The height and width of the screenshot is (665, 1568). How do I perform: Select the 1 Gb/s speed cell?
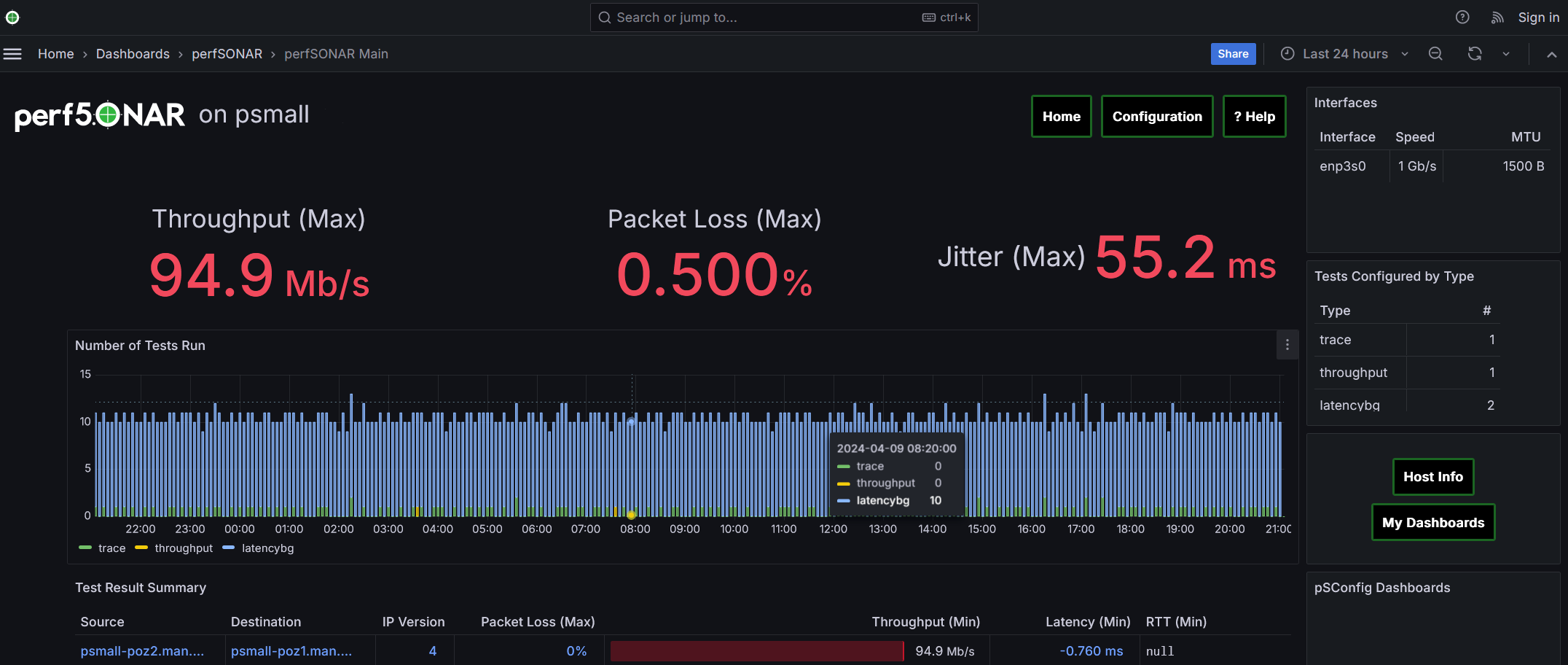coord(1417,166)
